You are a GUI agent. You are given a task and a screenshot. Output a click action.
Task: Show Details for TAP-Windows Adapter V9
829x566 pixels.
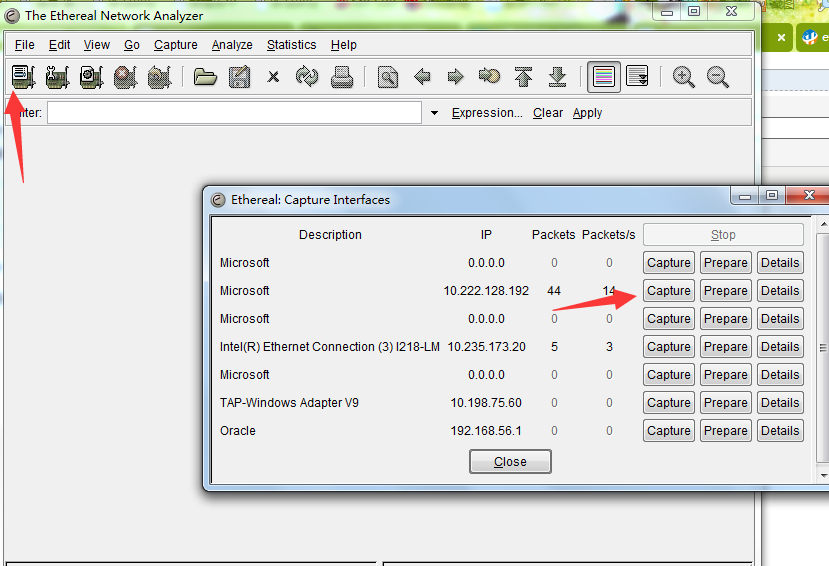[780, 403]
